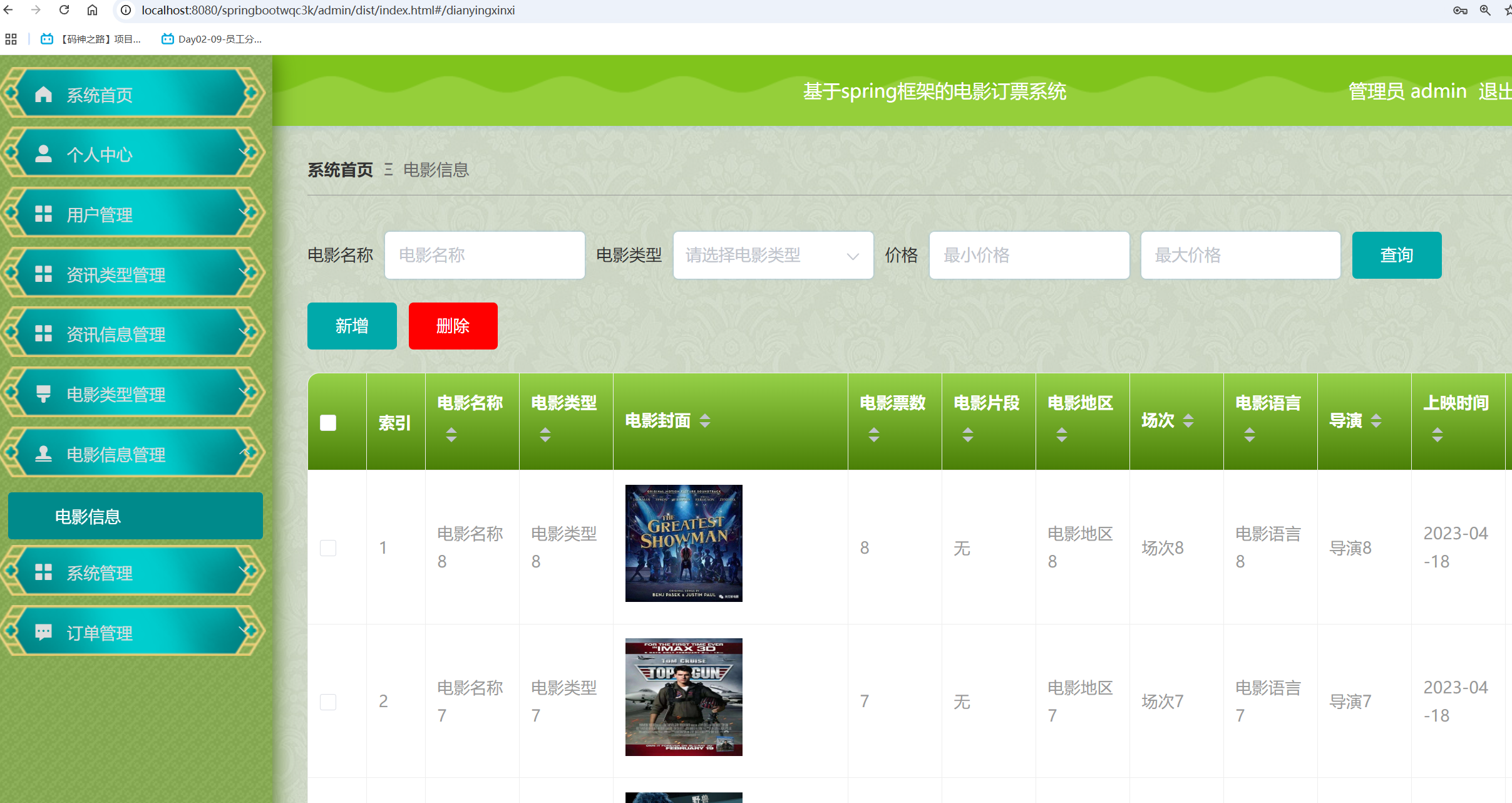Sort by 电影票数 column arrows
Viewport: 1512px width, 803px height.
[874, 434]
